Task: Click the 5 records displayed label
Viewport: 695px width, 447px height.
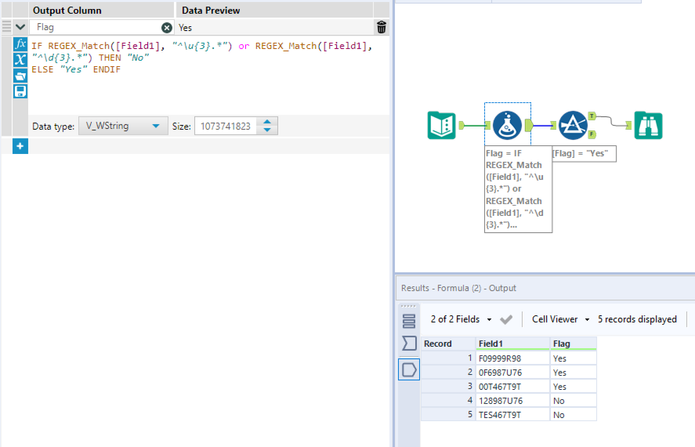Action: [637, 319]
